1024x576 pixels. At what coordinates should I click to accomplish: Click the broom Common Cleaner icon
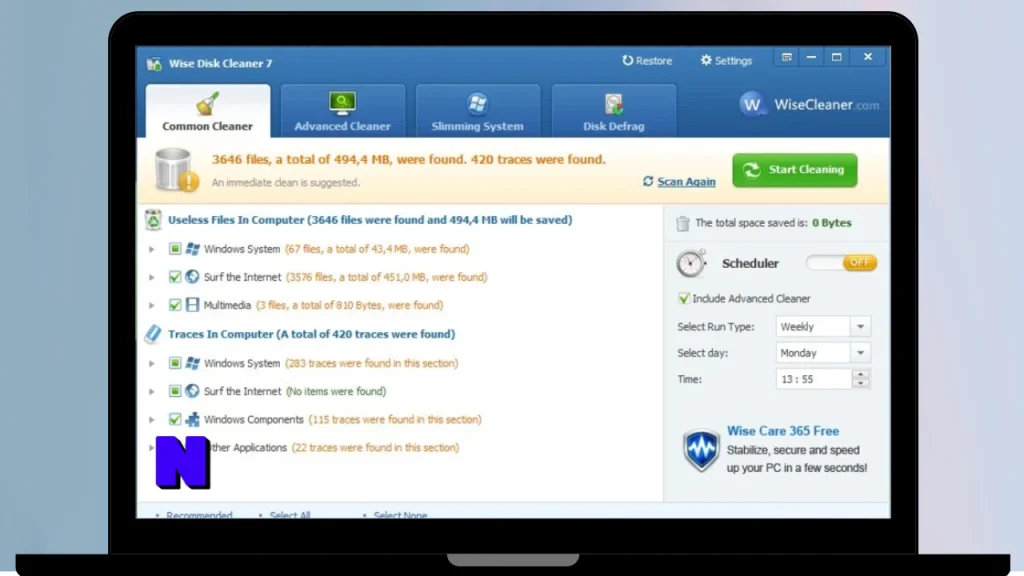click(x=208, y=104)
